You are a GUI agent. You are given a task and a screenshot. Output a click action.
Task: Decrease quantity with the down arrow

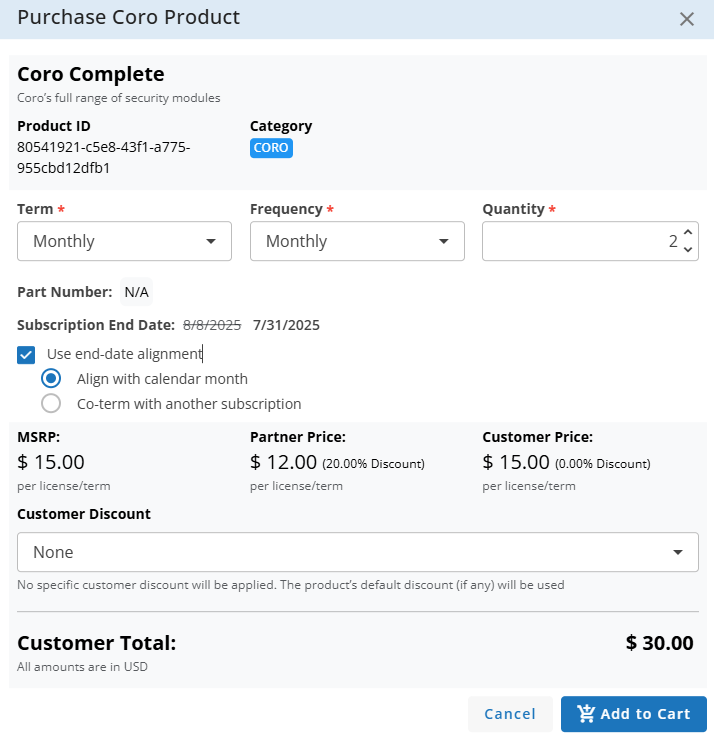(688, 249)
